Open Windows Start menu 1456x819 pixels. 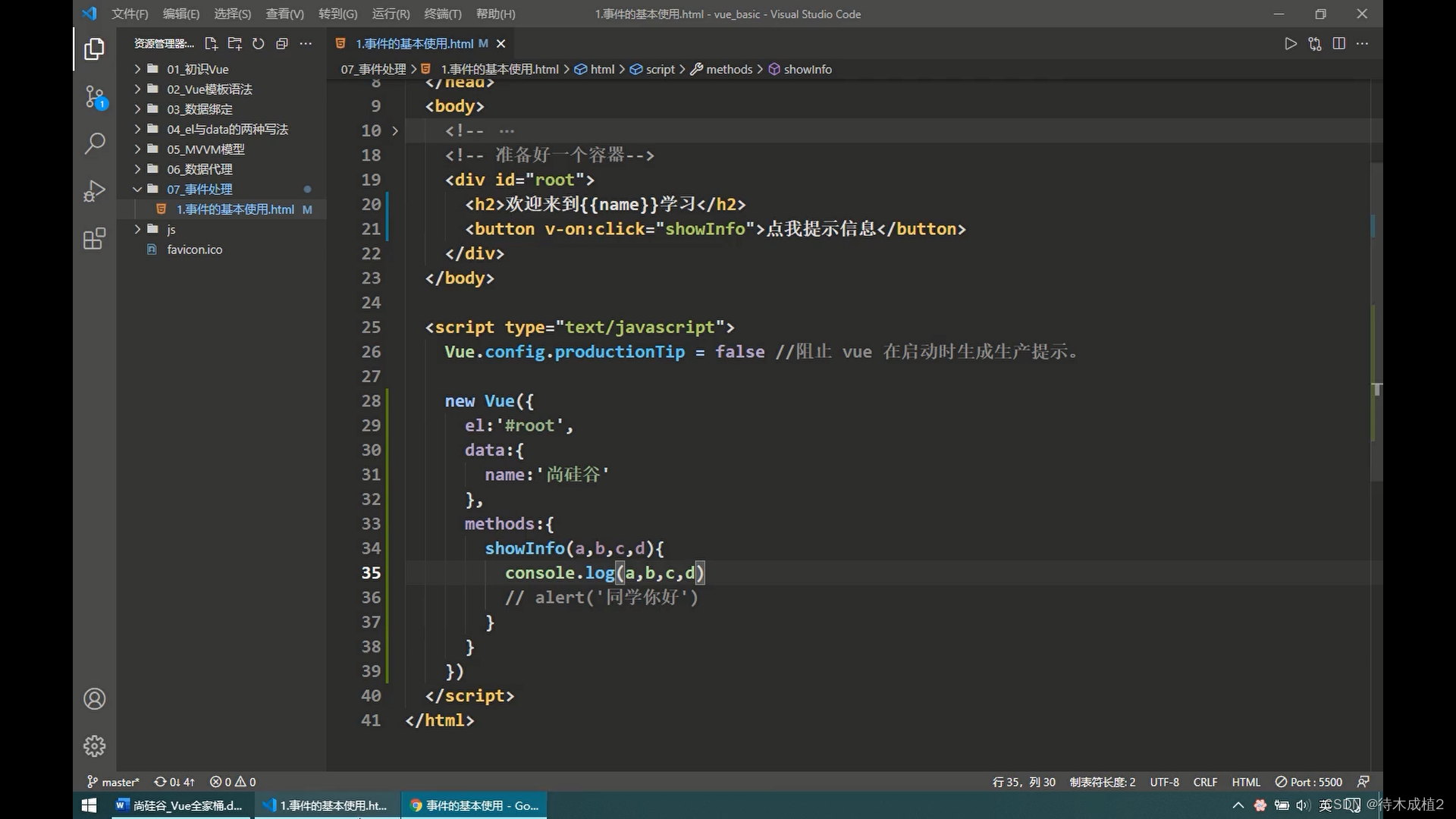pos(89,805)
